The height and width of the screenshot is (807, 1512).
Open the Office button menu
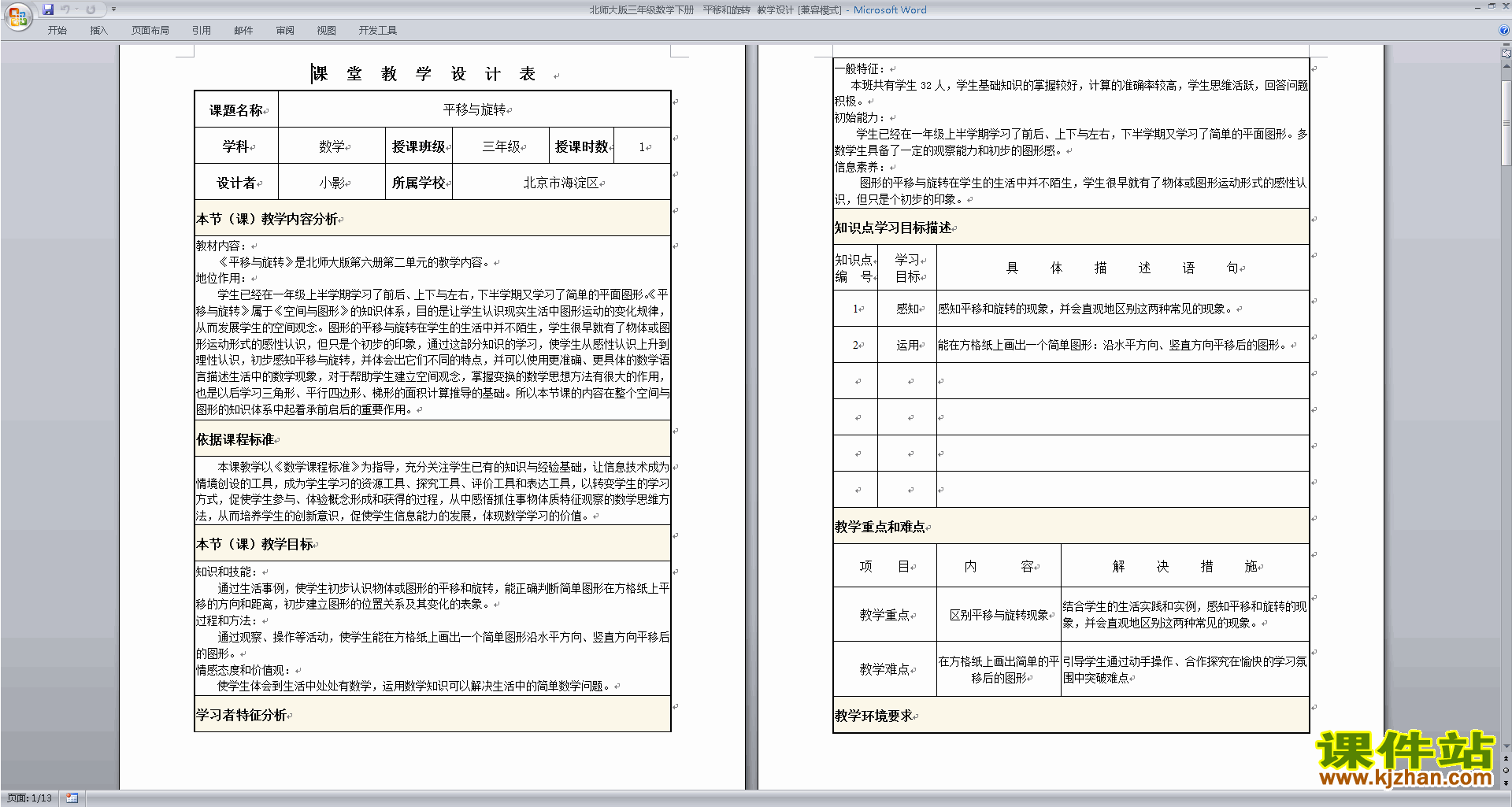click(17, 16)
